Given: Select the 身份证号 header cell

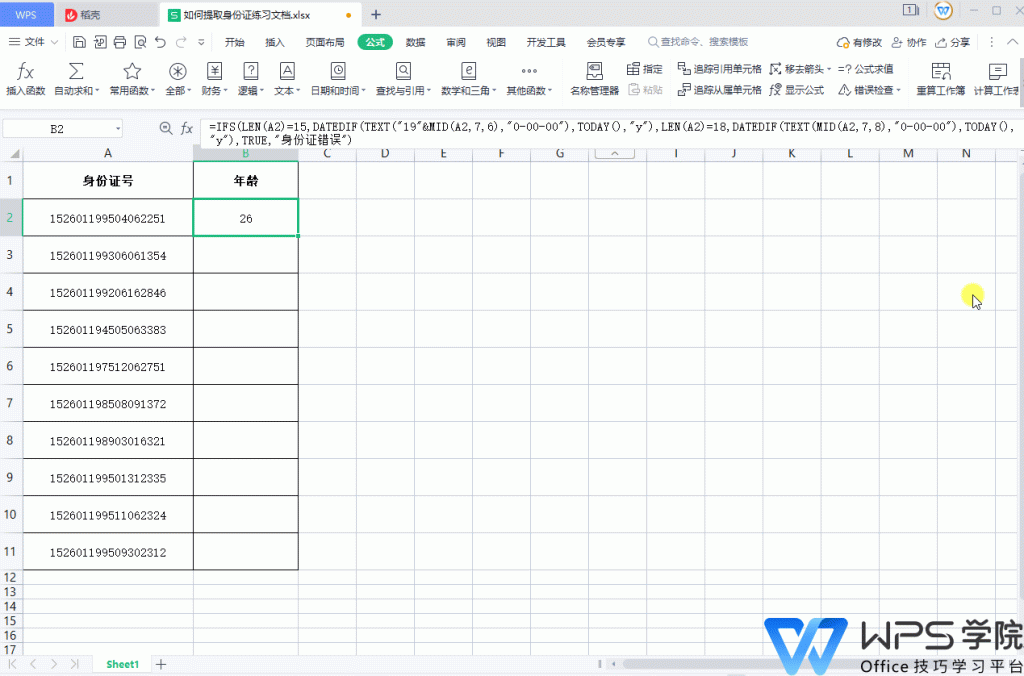Looking at the screenshot, I should (108, 181).
